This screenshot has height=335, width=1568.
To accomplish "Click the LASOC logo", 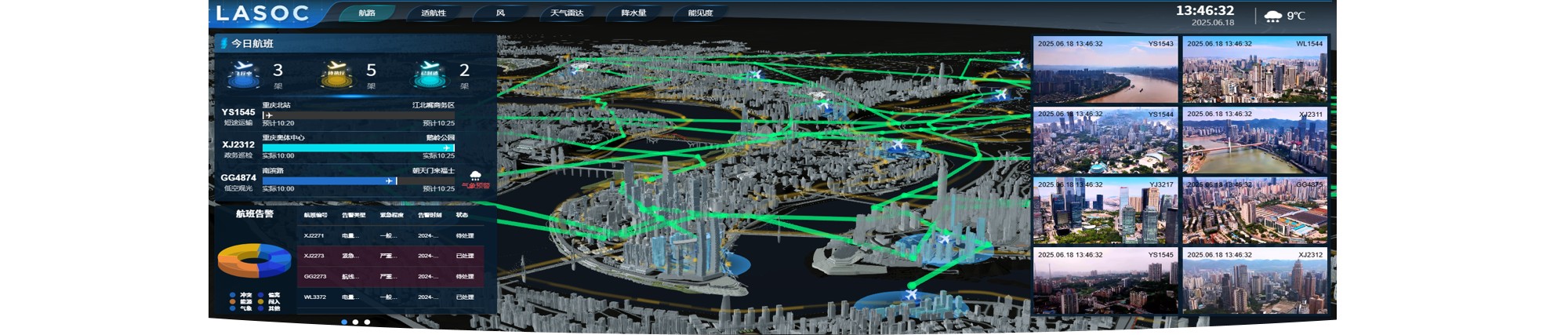I will click(x=262, y=13).
